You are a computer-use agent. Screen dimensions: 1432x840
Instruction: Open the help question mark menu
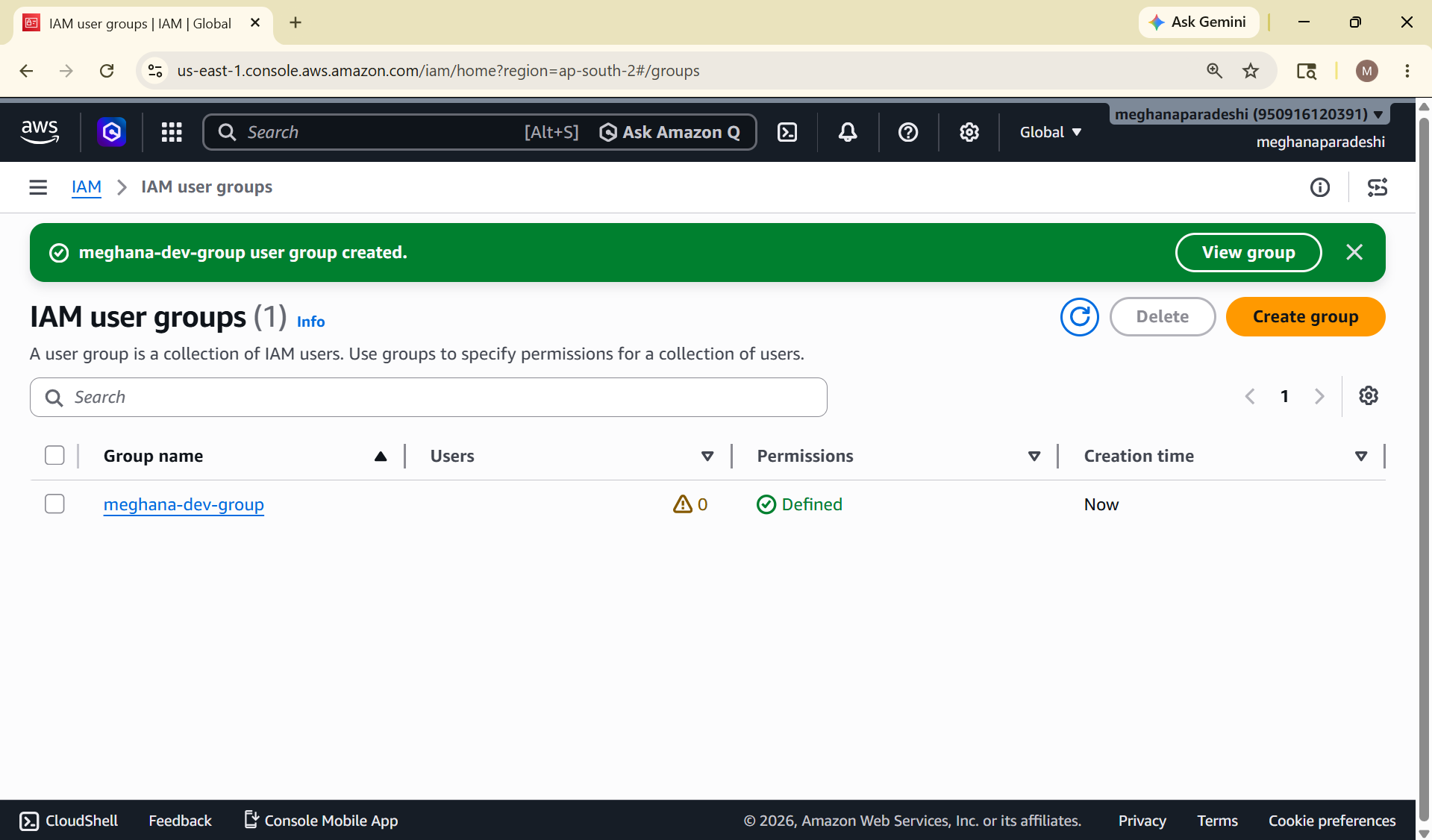click(908, 132)
